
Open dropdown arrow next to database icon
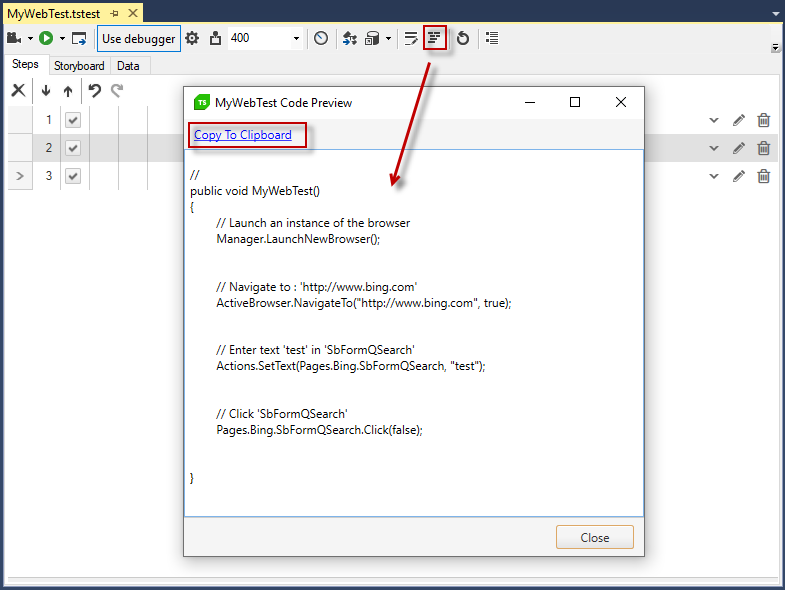[388, 39]
